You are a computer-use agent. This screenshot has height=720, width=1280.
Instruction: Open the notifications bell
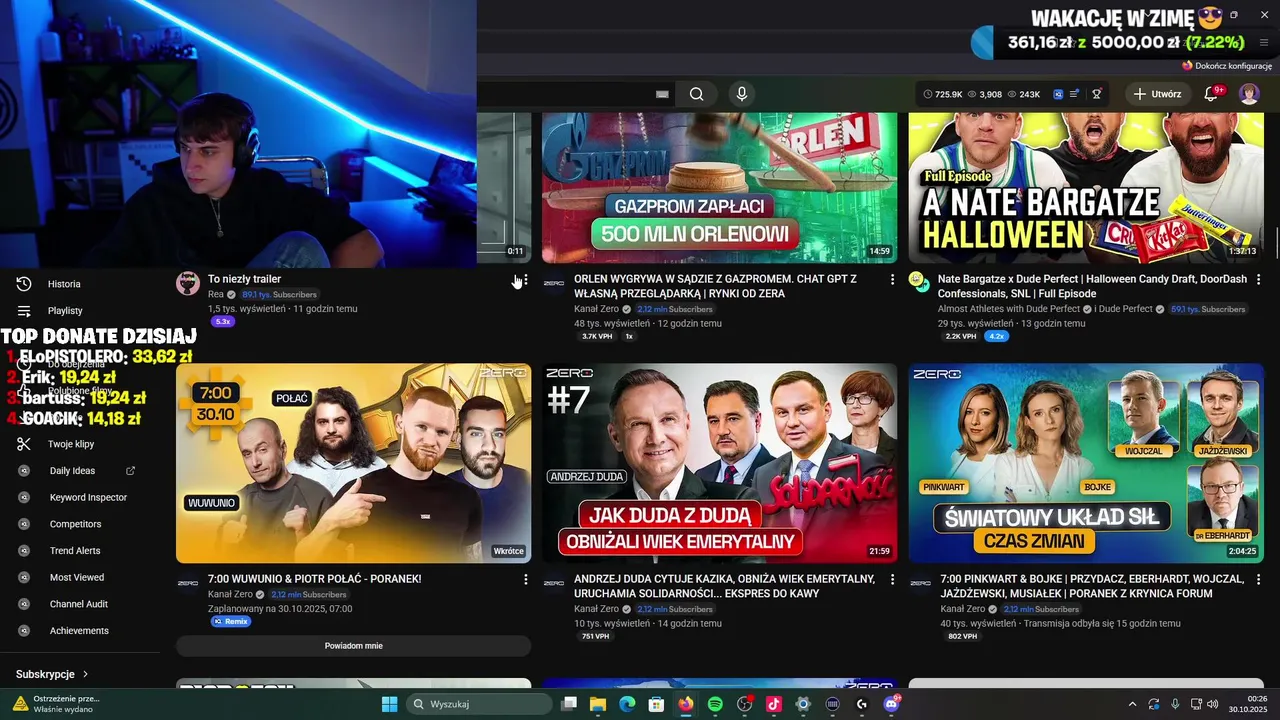click(1210, 94)
